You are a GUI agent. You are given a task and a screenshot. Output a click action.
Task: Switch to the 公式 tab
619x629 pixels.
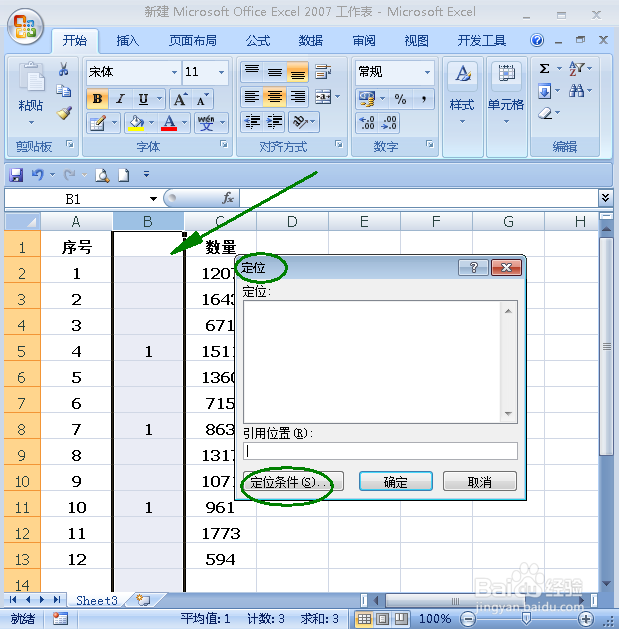pyautogui.click(x=258, y=41)
